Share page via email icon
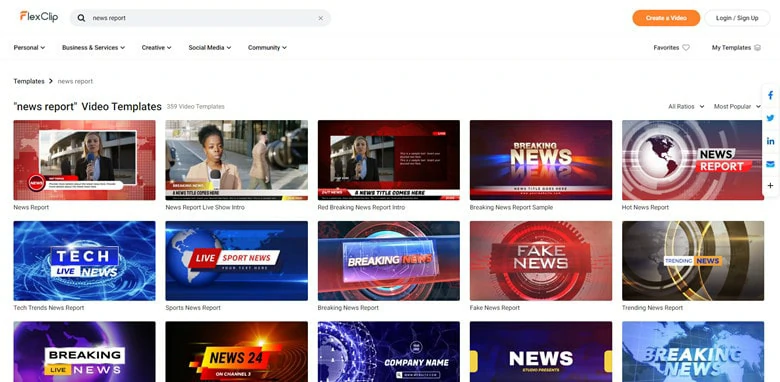 (771, 164)
